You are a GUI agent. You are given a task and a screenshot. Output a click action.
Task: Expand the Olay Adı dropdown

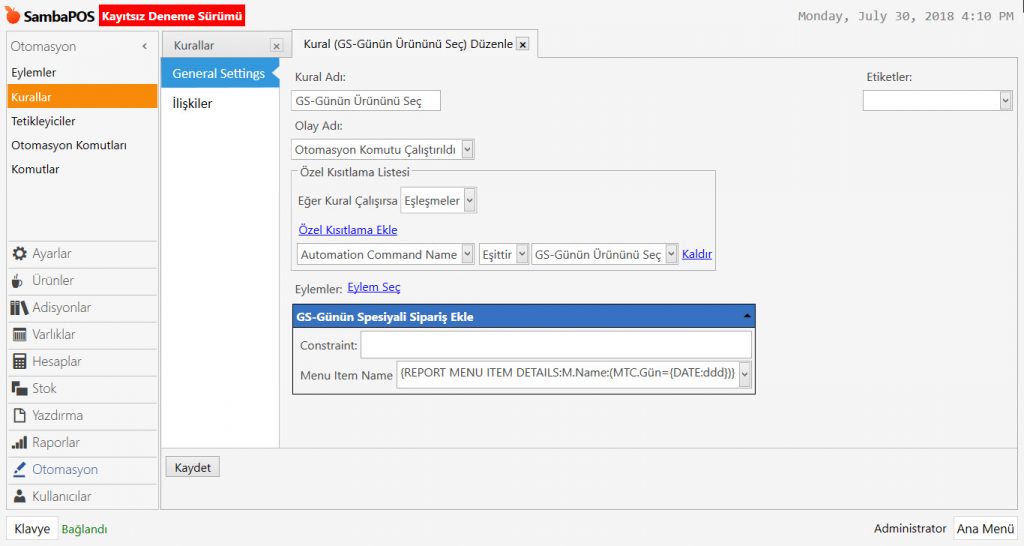468,150
